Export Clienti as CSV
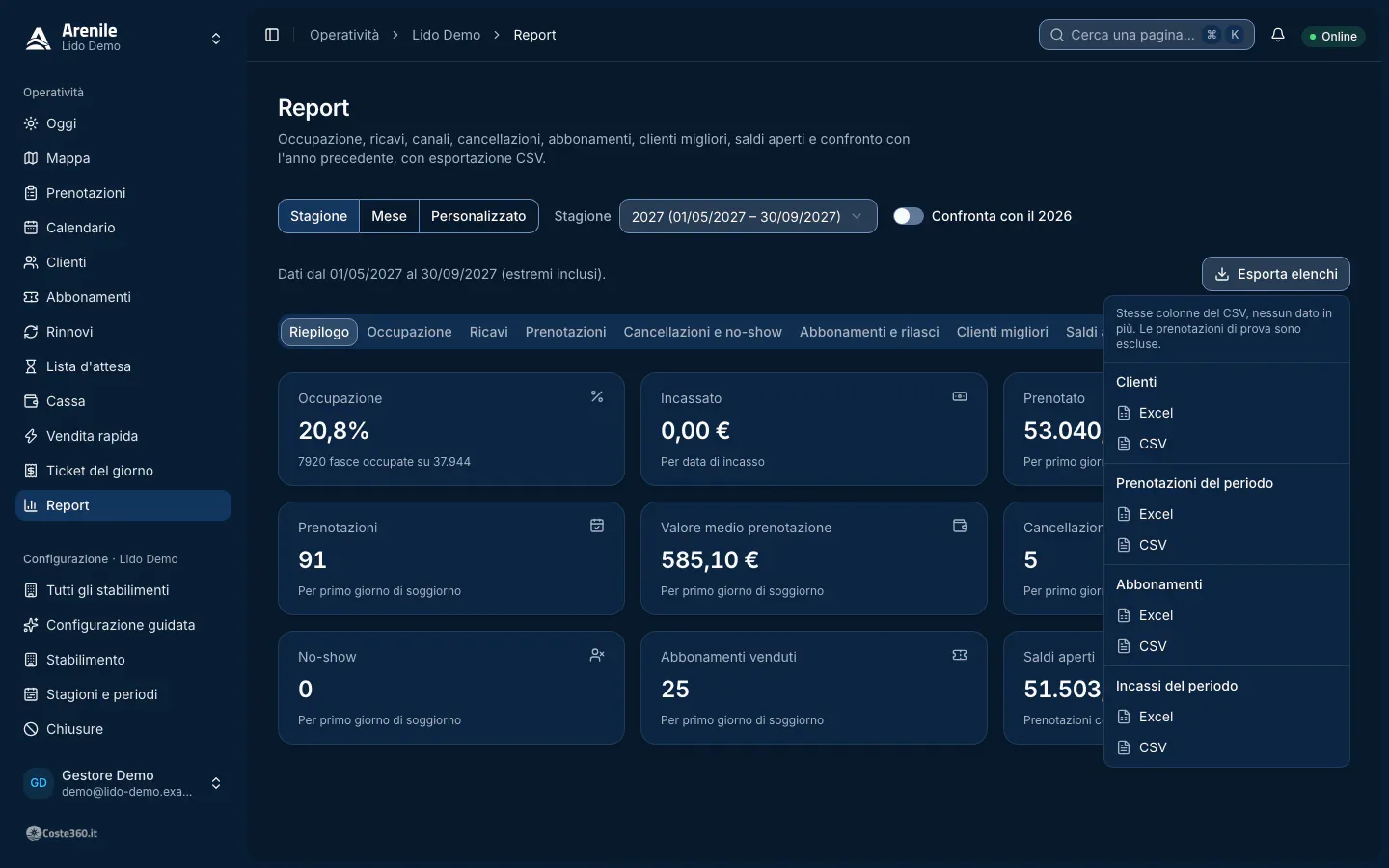Viewport: 1389px width, 868px height. pyautogui.click(x=1226, y=444)
